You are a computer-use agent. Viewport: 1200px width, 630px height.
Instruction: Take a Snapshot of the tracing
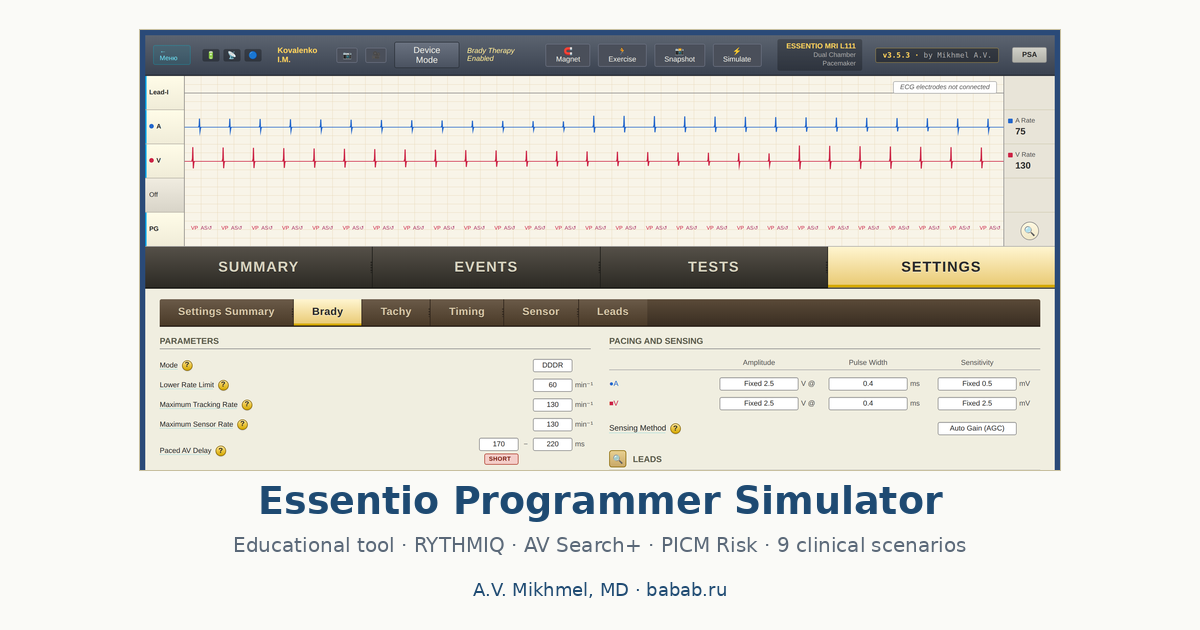tap(680, 55)
